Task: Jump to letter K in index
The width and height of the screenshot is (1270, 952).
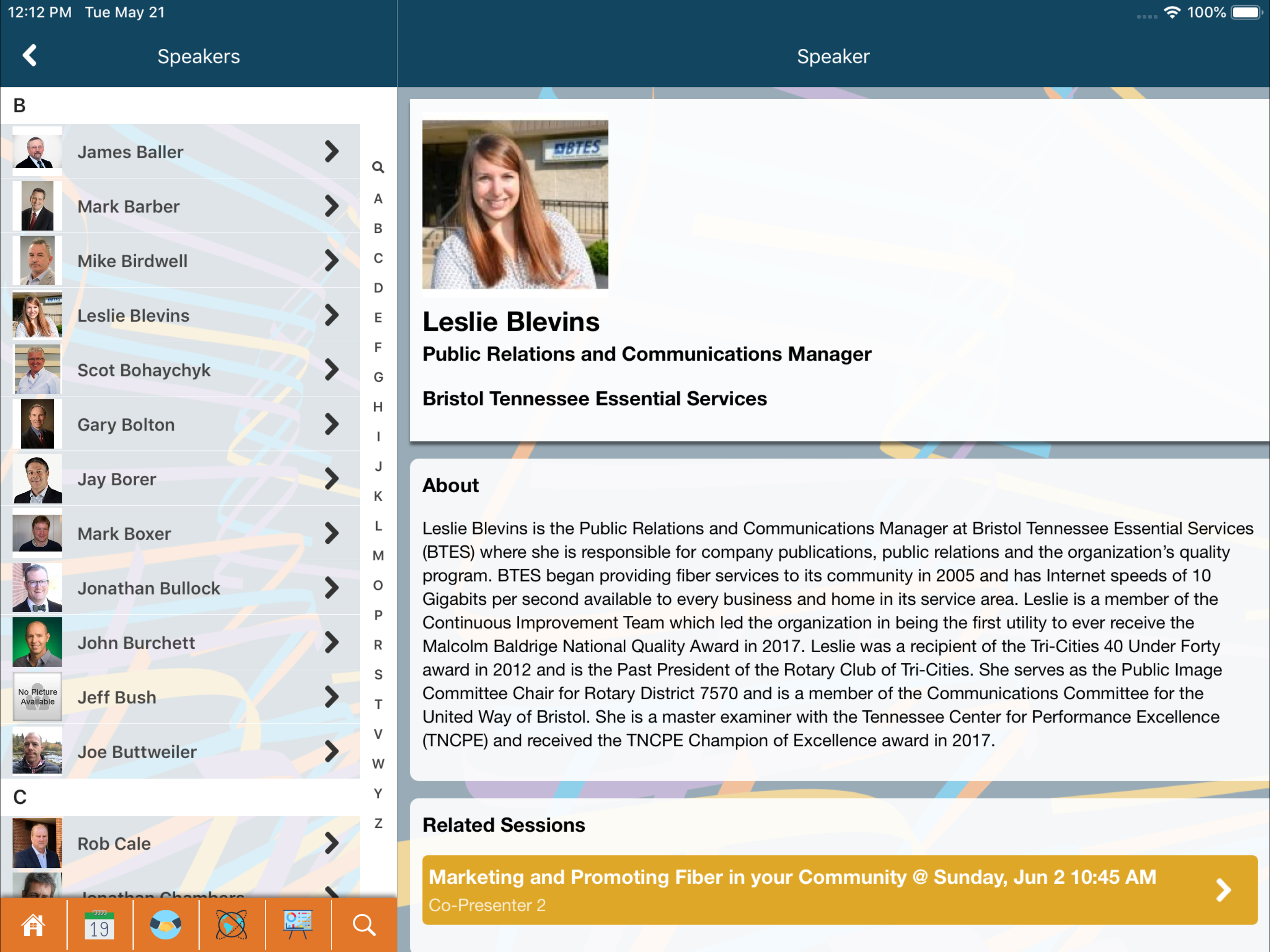Action: click(378, 496)
